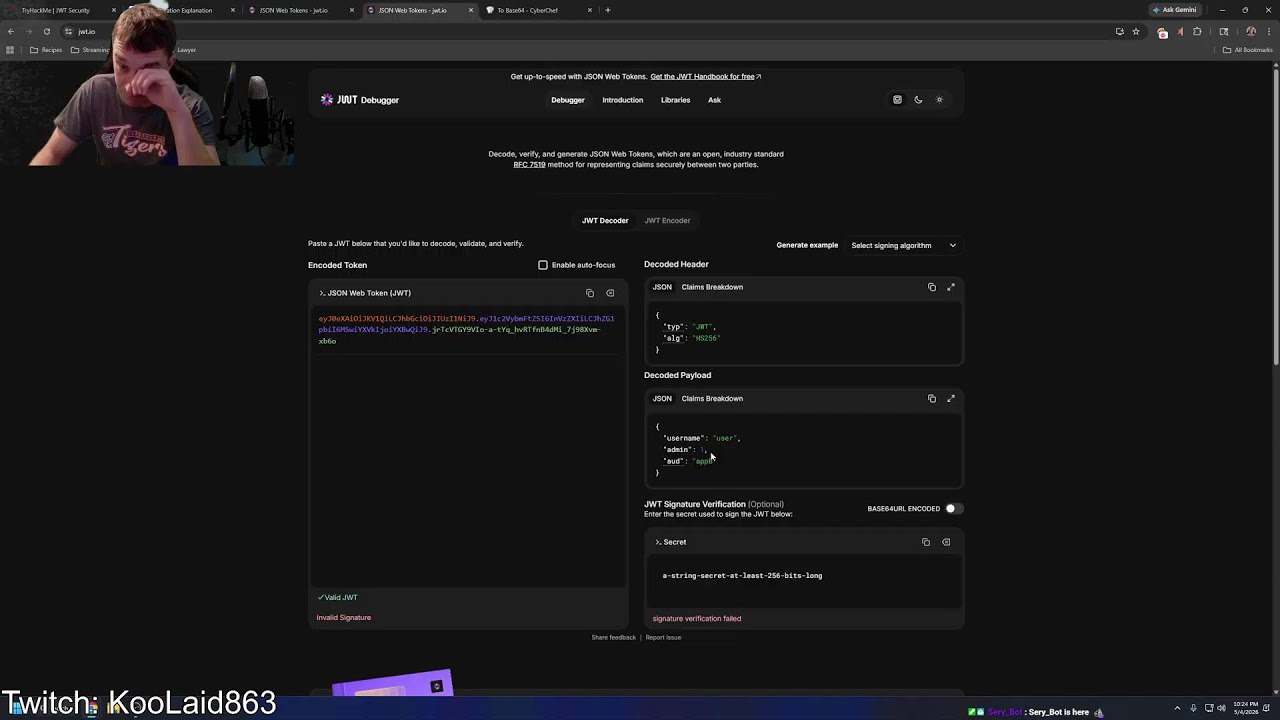This screenshot has width=1280, height=720.
Task: Reload the browser page
Action: 46,31
